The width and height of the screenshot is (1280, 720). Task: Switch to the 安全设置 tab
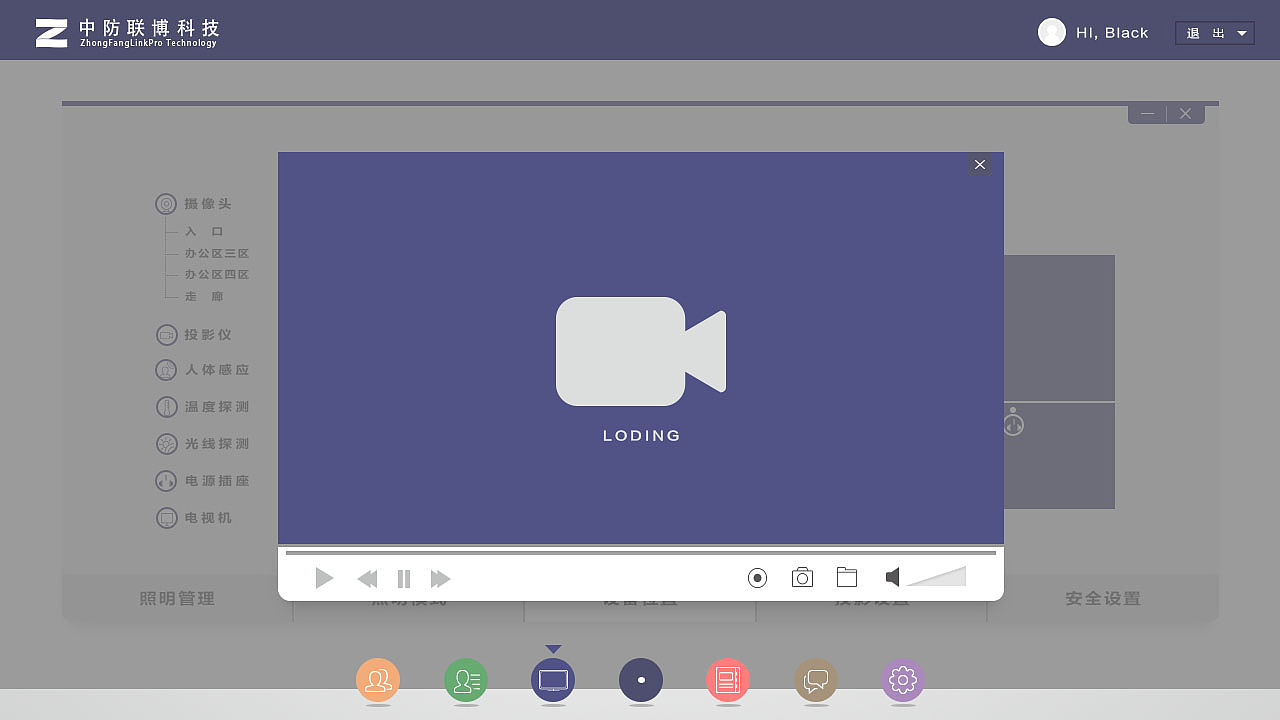click(x=1103, y=598)
